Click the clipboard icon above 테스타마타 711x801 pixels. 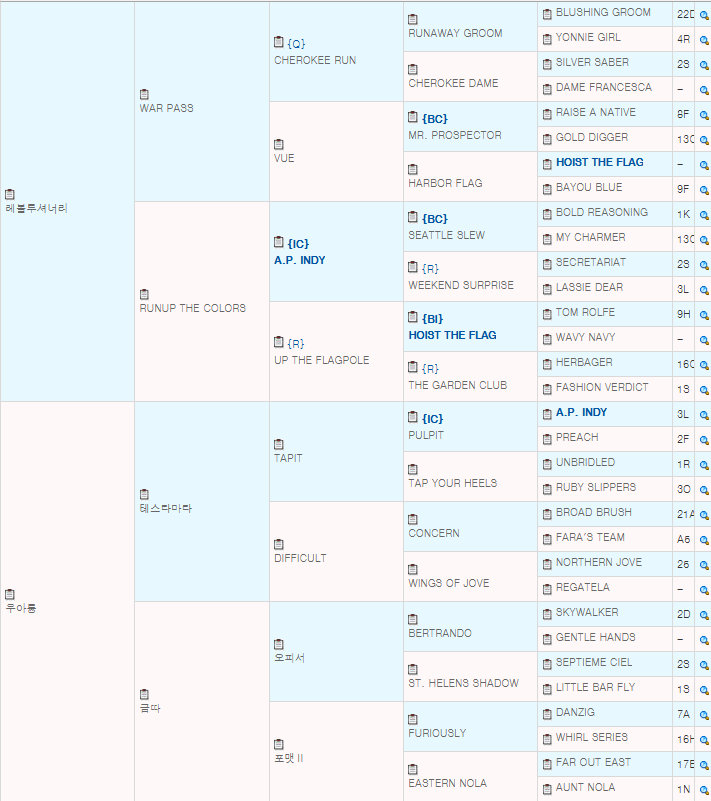tap(144, 494)
